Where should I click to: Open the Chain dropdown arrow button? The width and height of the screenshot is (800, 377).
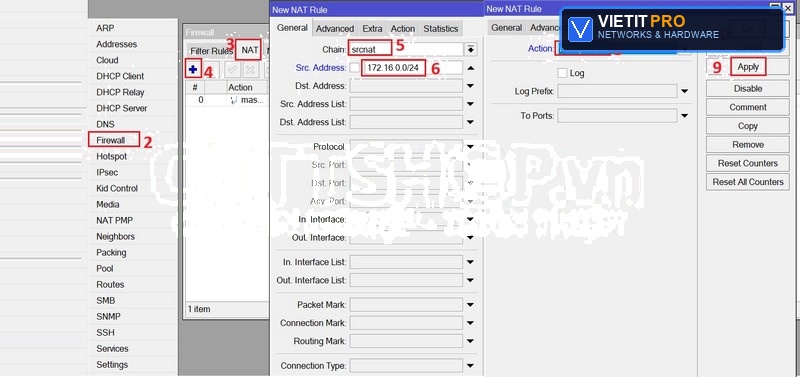[x=470, y=49]
